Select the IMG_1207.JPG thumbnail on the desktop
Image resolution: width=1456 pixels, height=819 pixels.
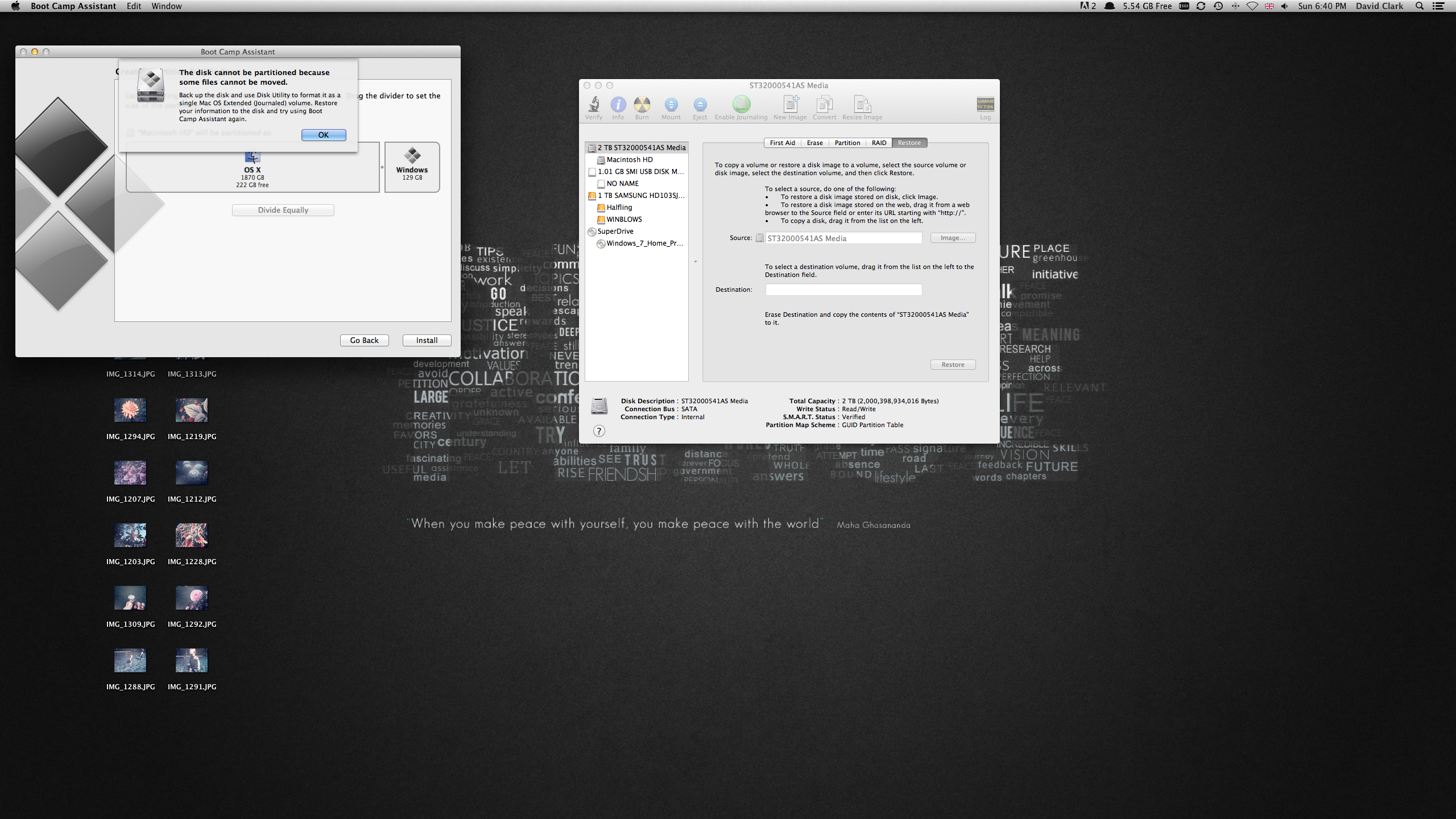point(130,472)
